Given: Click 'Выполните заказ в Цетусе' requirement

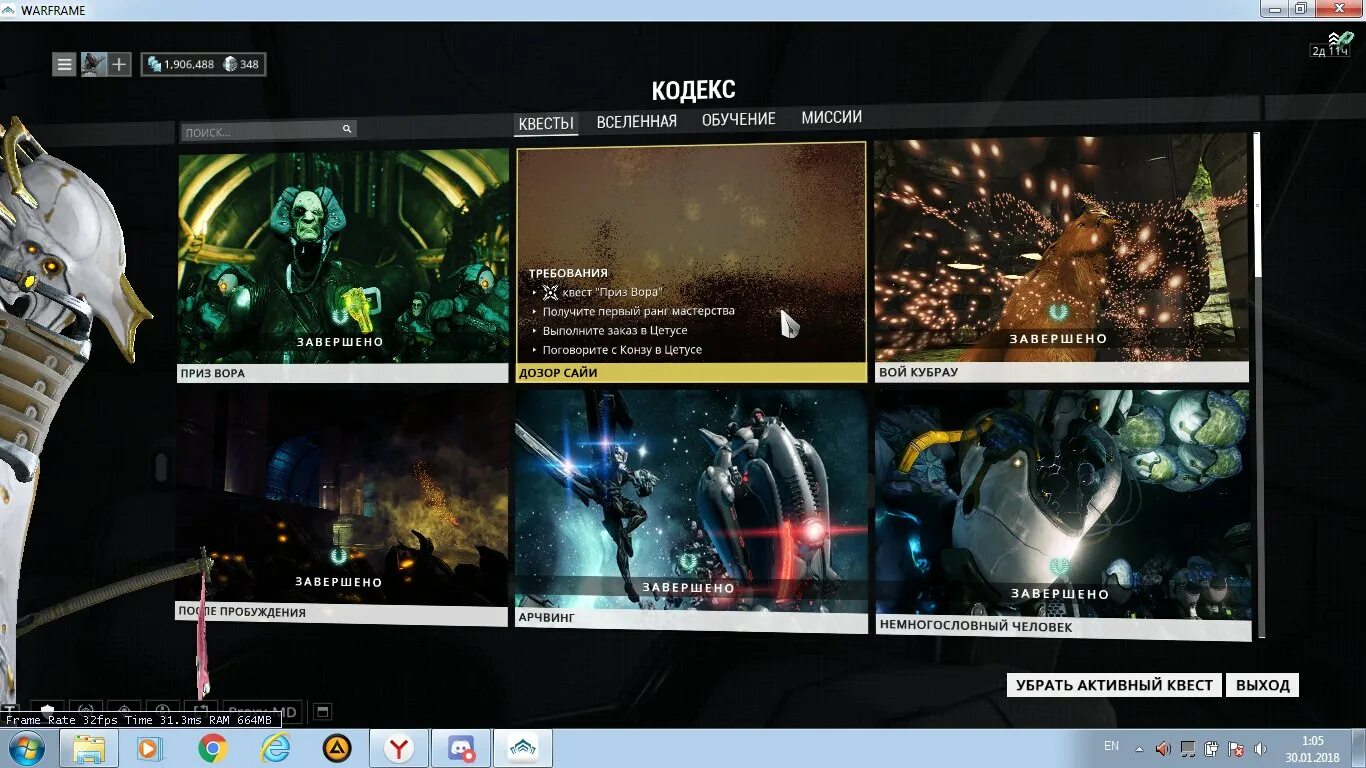Looking at the screenshot, I should pyautogui.click(x=615, y=330).
